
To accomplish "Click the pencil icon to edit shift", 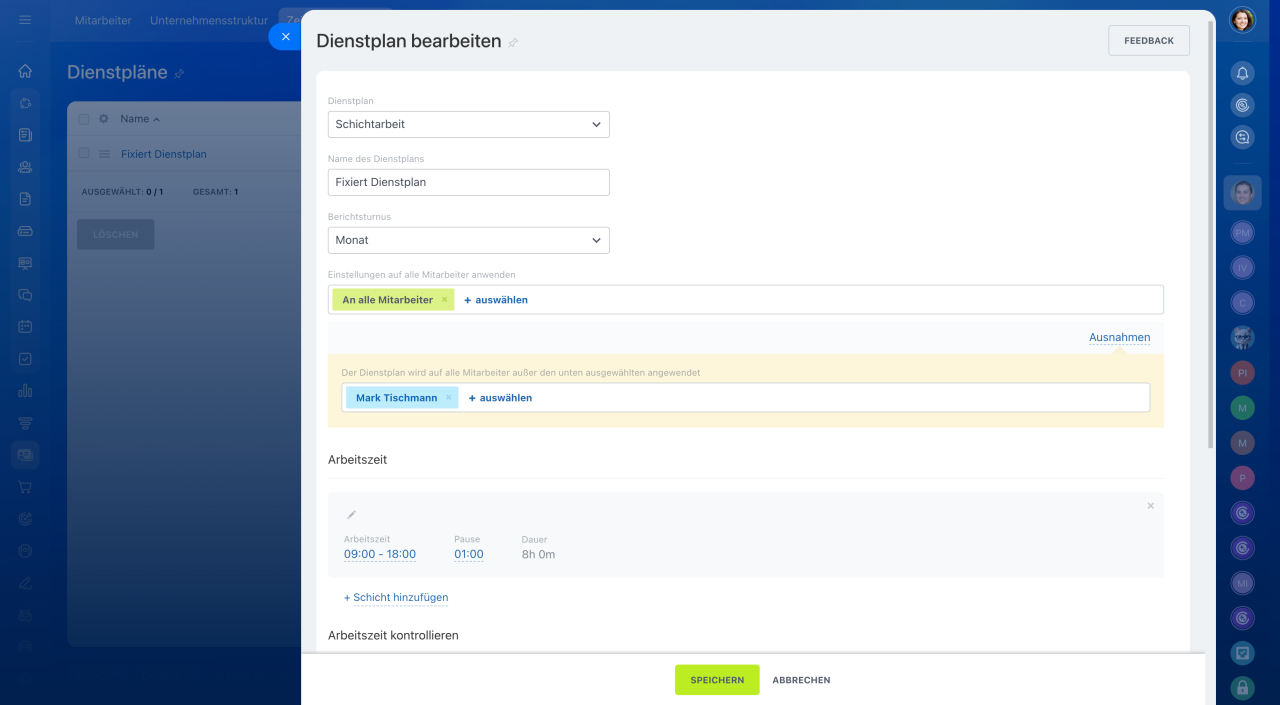I will coord(351,515).
